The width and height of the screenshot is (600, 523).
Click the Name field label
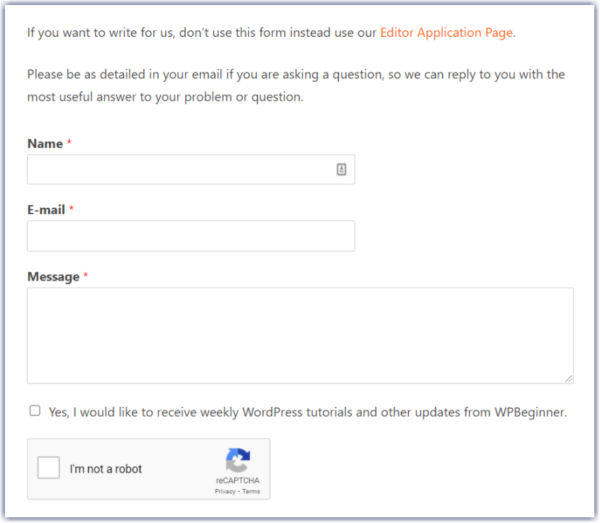coord(45,144)
